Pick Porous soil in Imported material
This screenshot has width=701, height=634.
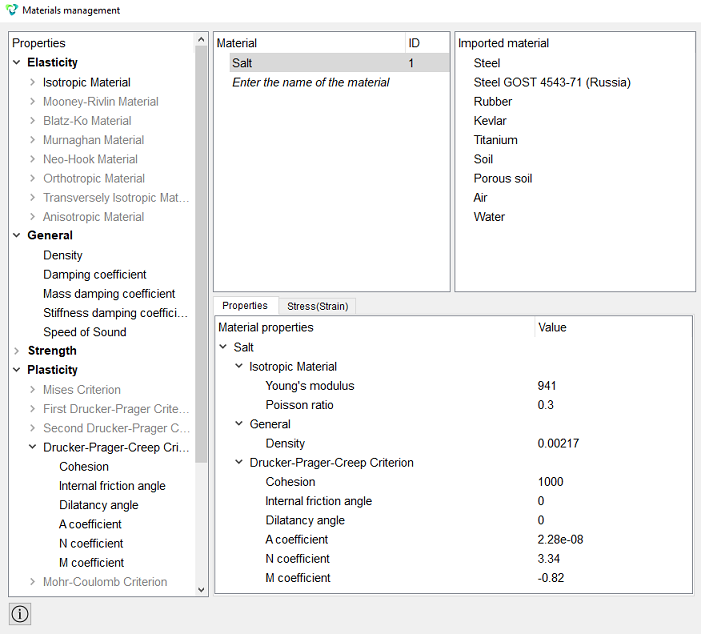click(503, 178)
